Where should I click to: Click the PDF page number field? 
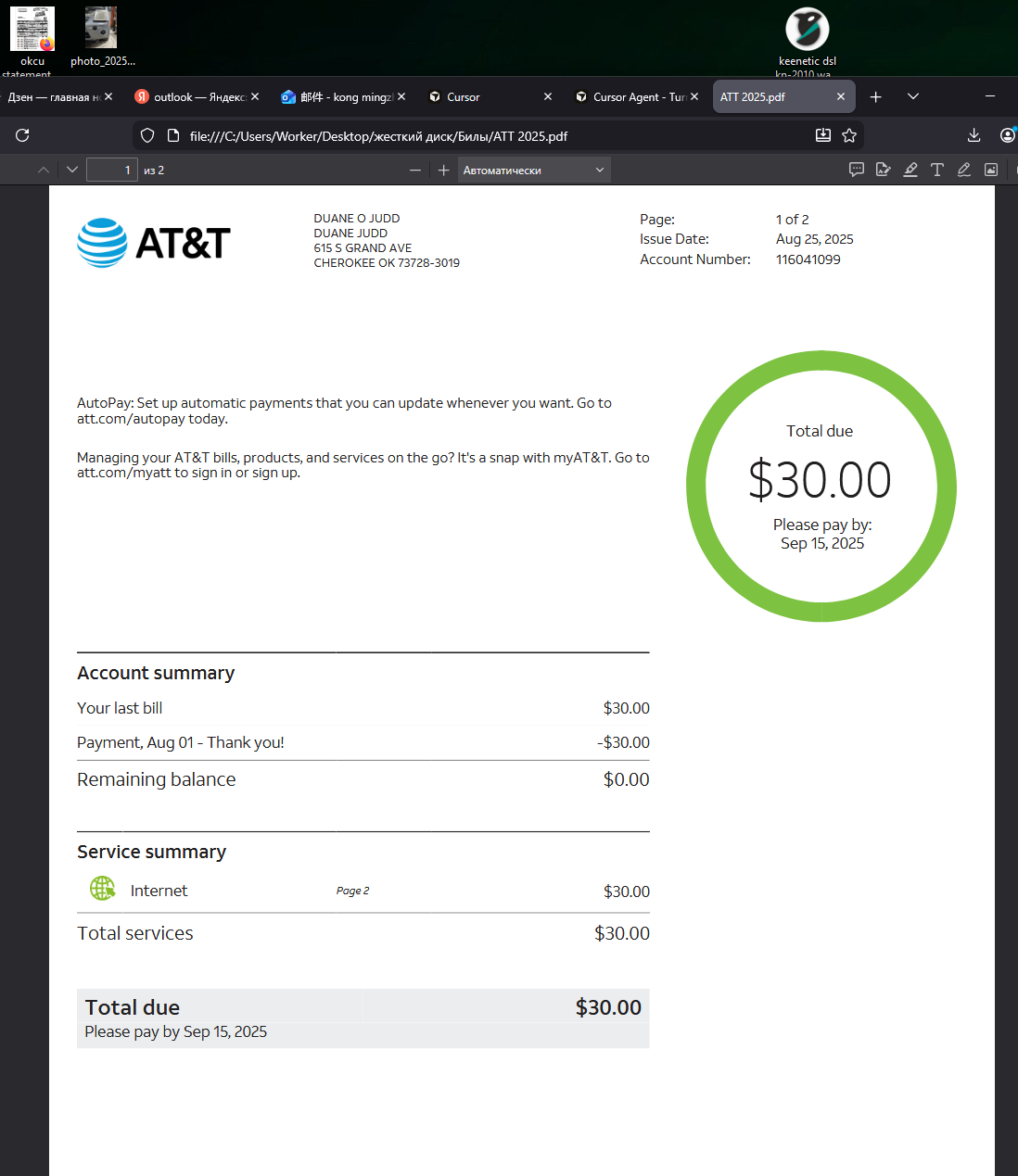tap(112, 170)
